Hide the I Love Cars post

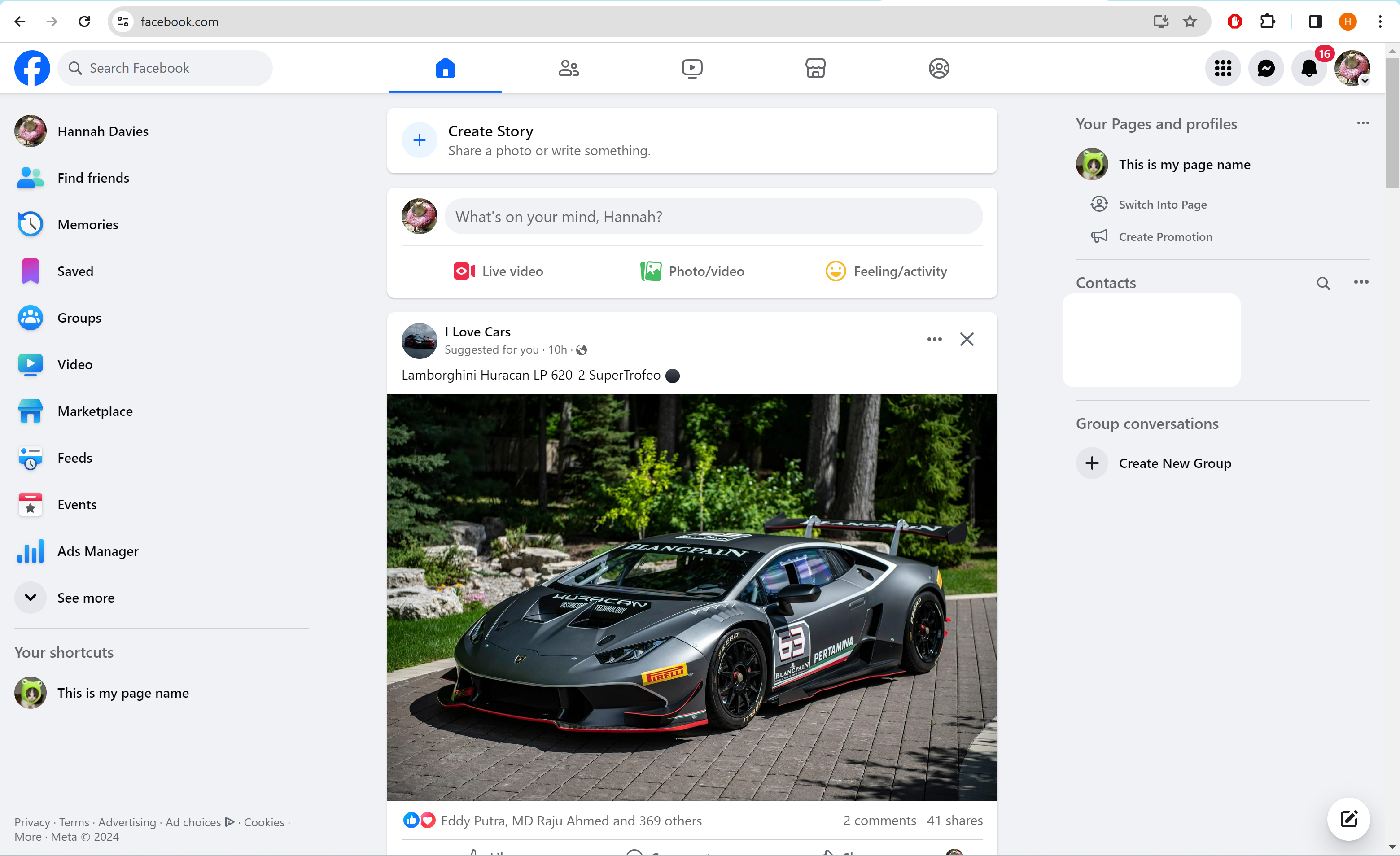(967, 339)
